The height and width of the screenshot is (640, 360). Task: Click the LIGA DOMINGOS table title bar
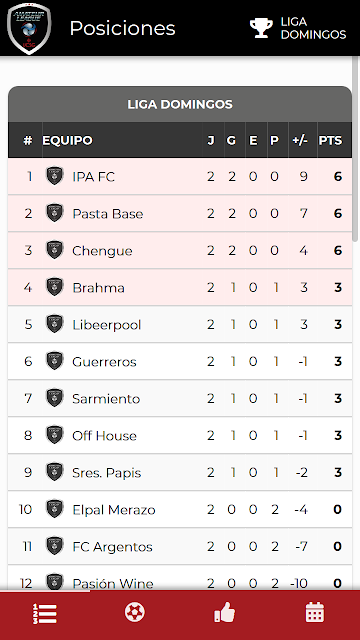[x=180, y=104]
